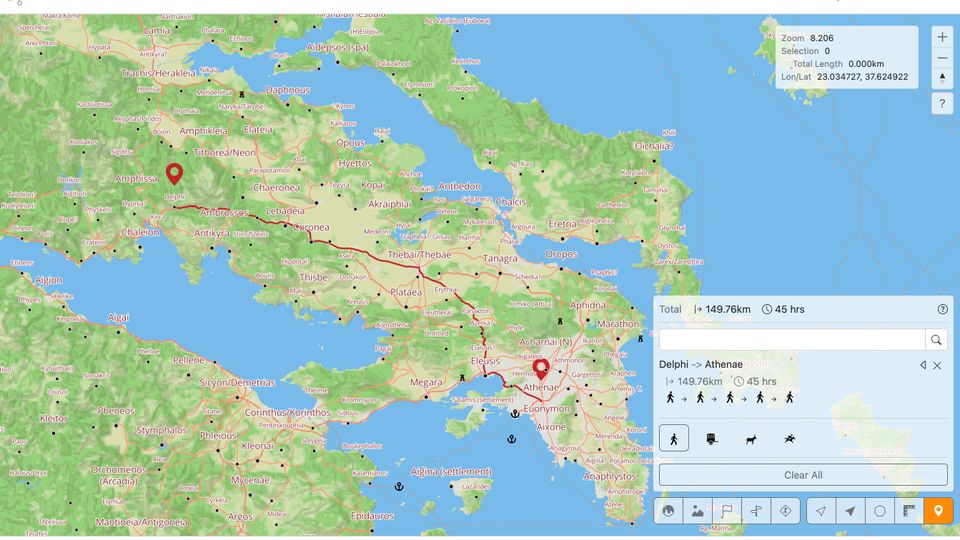This screenshot has height=540, width=960.
Task: Choose walking travel mode
Action: coord(674,438)
